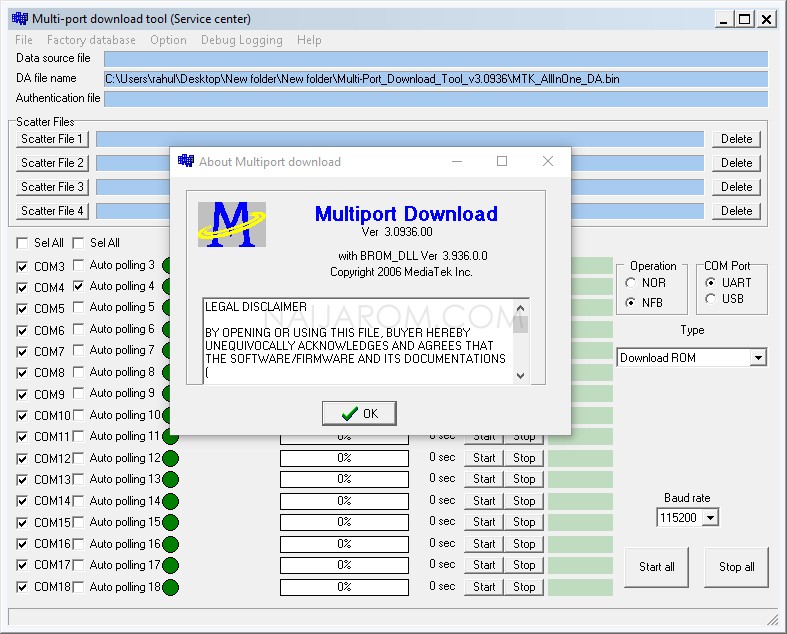787x634 pixels.
Task: Maximize the Multi-port download tool window
Action: (x=745, y=20)
